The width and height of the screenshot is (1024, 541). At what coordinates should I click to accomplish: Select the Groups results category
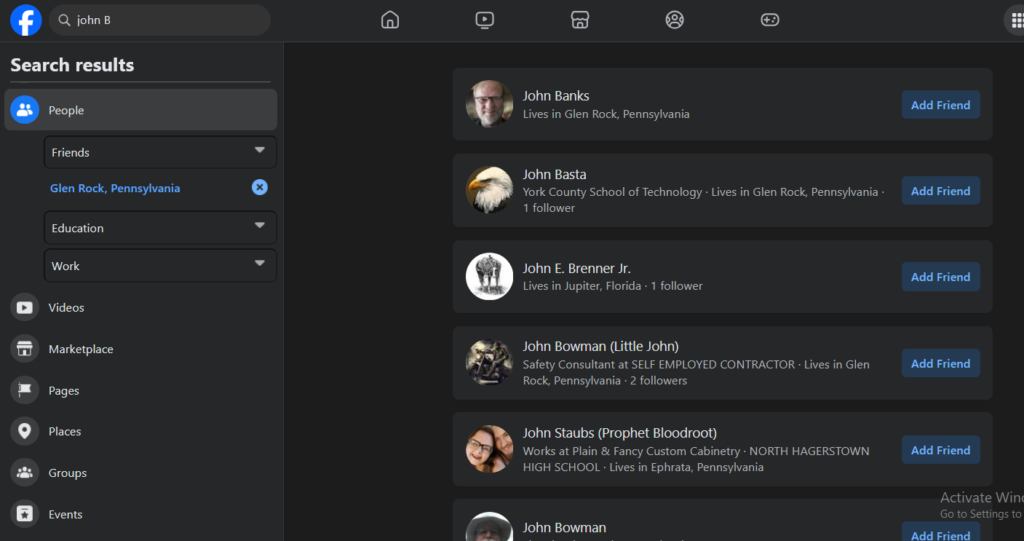point(141,472)
